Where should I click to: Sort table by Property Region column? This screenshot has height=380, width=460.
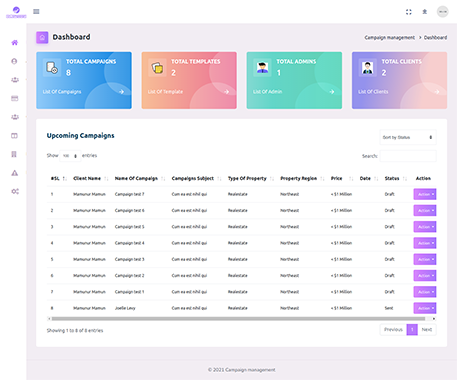pyautogui.click(x=302, y=179)
